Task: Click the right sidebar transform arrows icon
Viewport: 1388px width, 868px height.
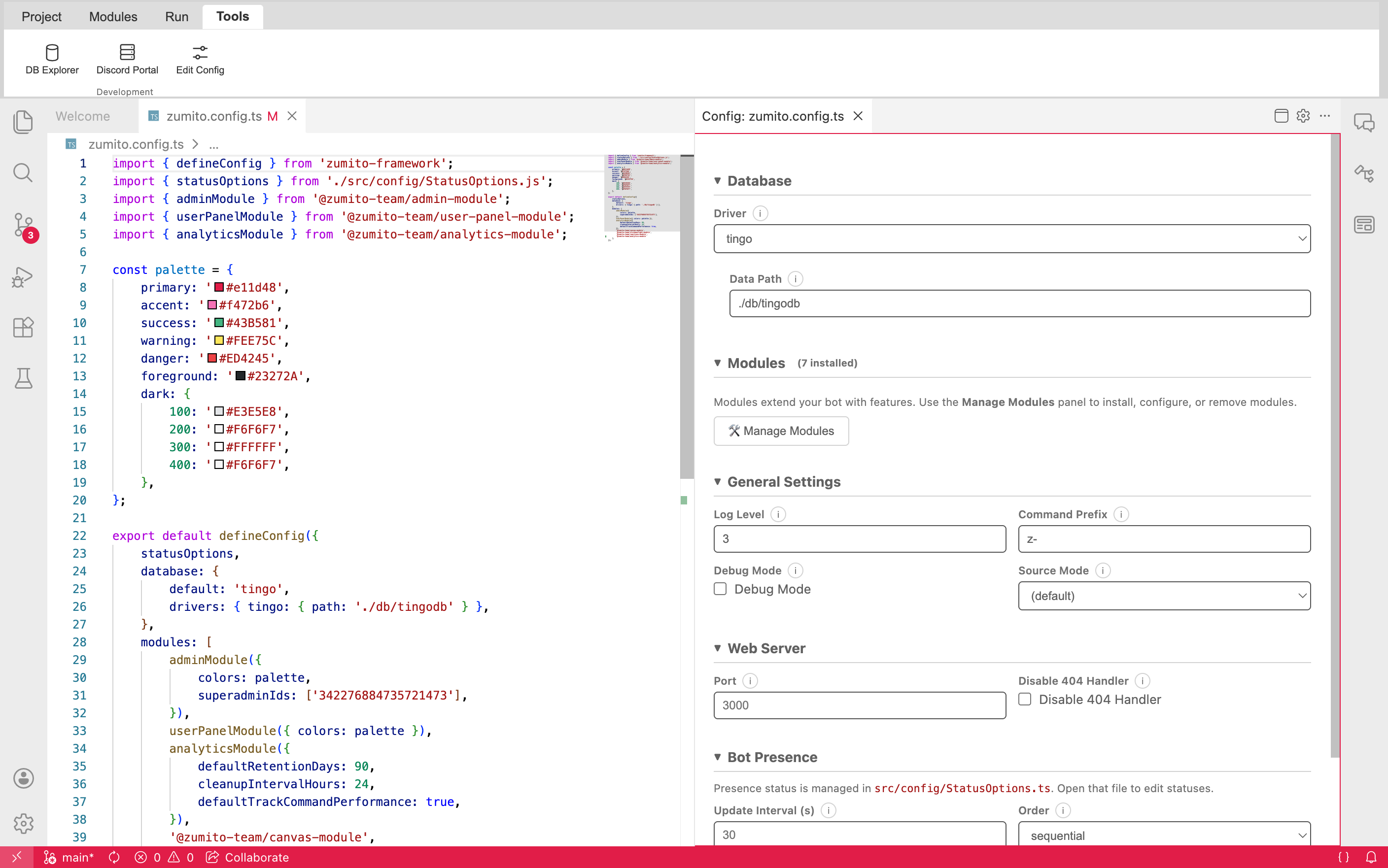Action: (x=1364, y=173)
